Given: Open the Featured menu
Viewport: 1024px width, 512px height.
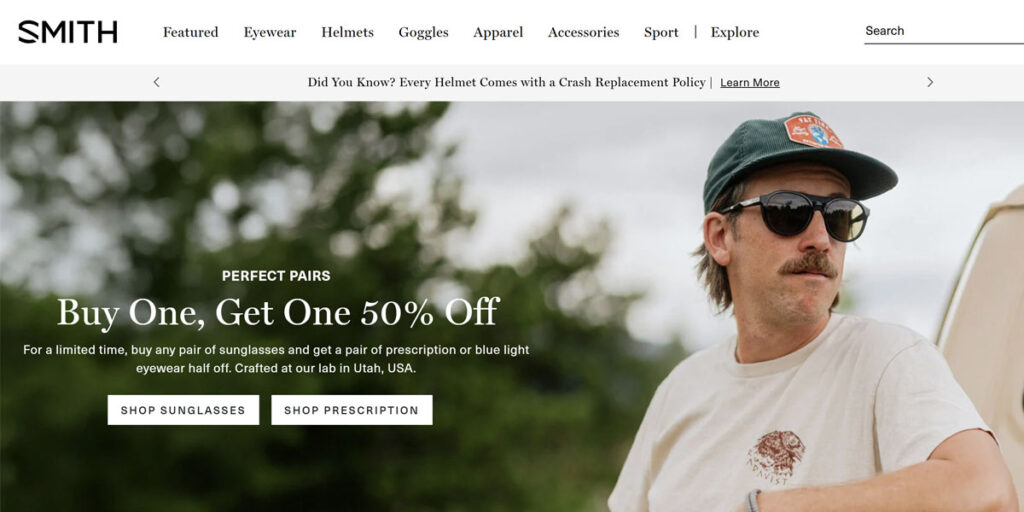Looking at the screenshot, I should click(191, 32).
